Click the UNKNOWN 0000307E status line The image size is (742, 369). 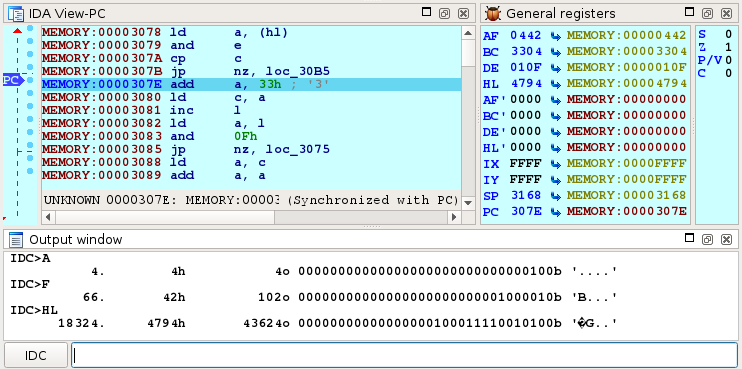(251, 200)
